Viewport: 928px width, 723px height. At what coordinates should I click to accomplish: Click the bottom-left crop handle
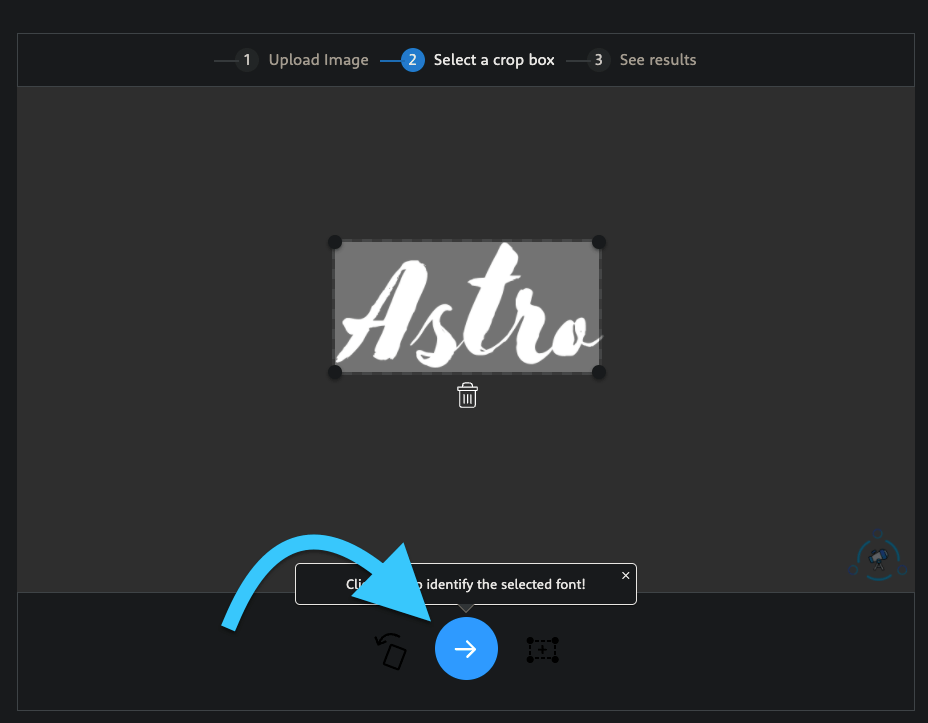point(335,372)
